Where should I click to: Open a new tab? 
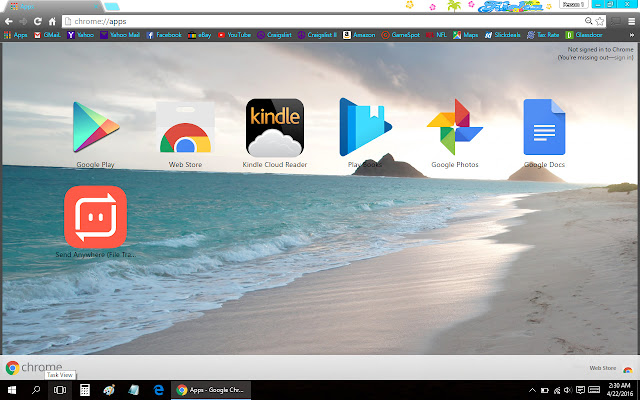(x=111, y=7)
